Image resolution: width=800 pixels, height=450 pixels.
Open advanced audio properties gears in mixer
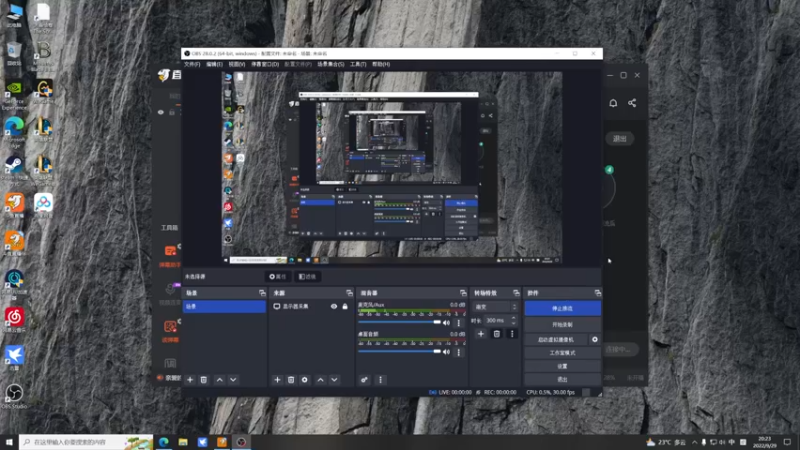click(x=364, y=380)
